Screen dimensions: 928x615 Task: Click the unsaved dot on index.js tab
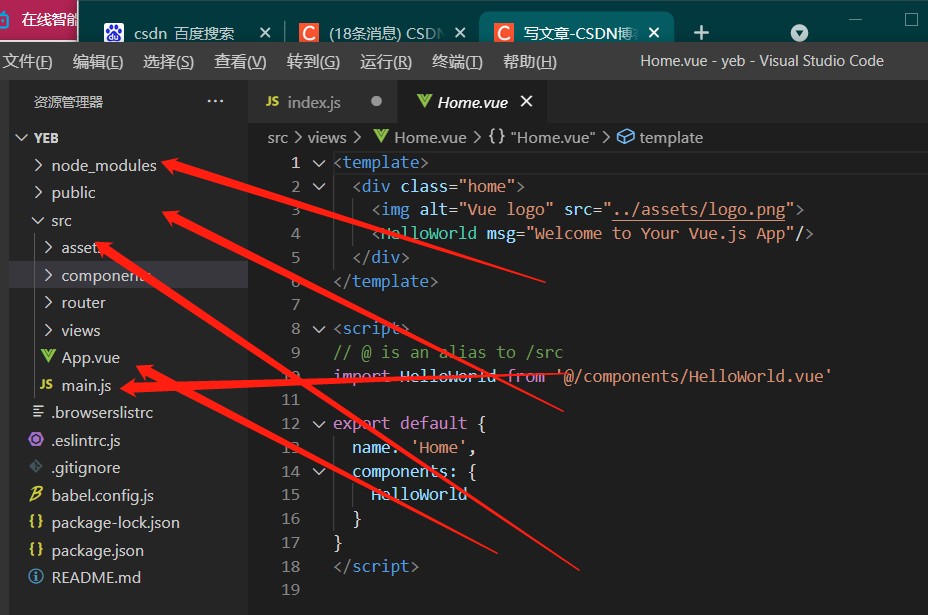click(376, 101)
